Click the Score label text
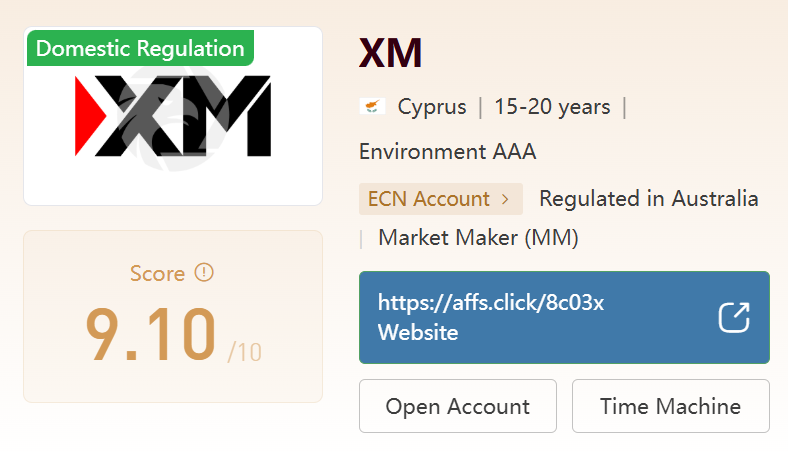The height and width of the screenshot is (452, 788). (157, 273)
